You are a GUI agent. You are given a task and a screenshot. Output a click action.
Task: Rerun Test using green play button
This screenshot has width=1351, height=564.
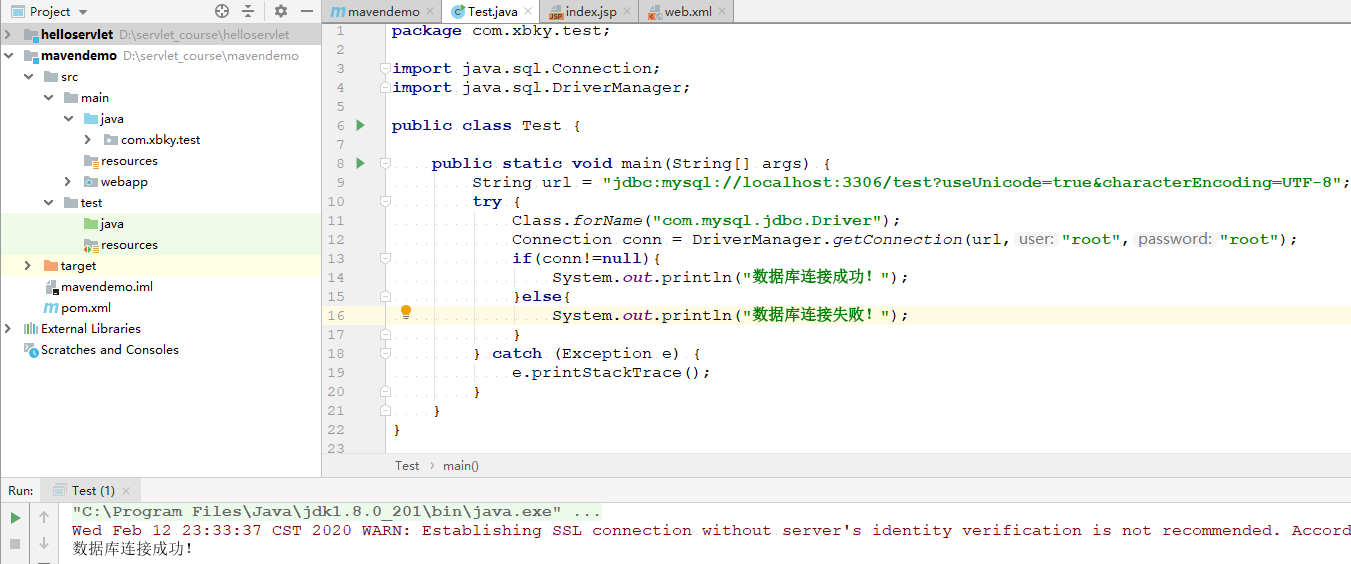point(15,518)
